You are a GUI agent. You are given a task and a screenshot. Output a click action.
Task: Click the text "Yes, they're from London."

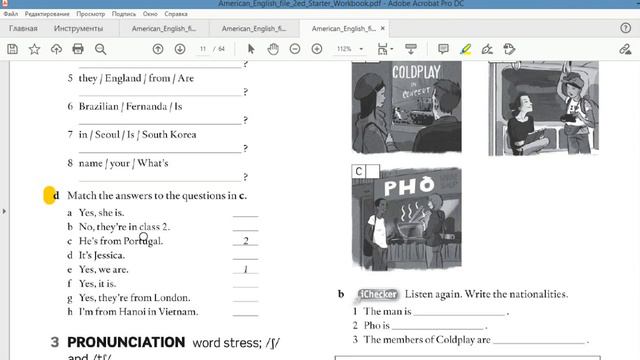tap(134, 298)
